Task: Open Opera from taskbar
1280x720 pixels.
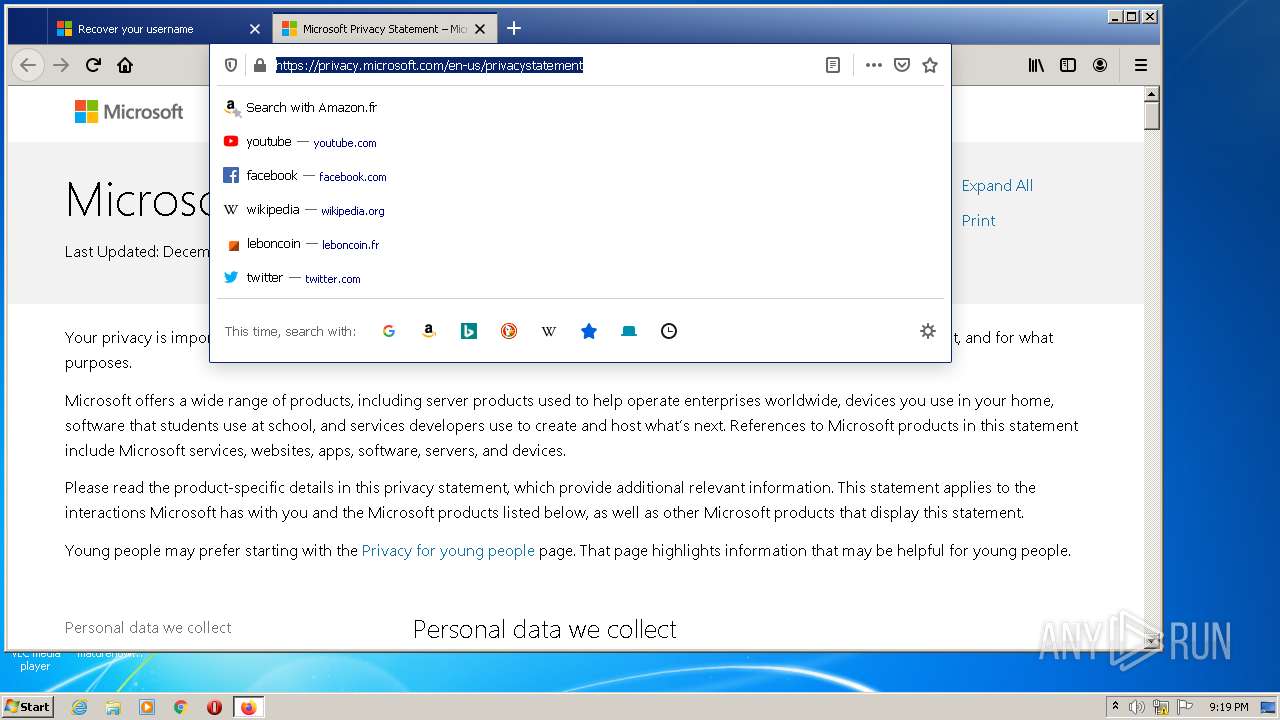Action: (x=214, y=707)
